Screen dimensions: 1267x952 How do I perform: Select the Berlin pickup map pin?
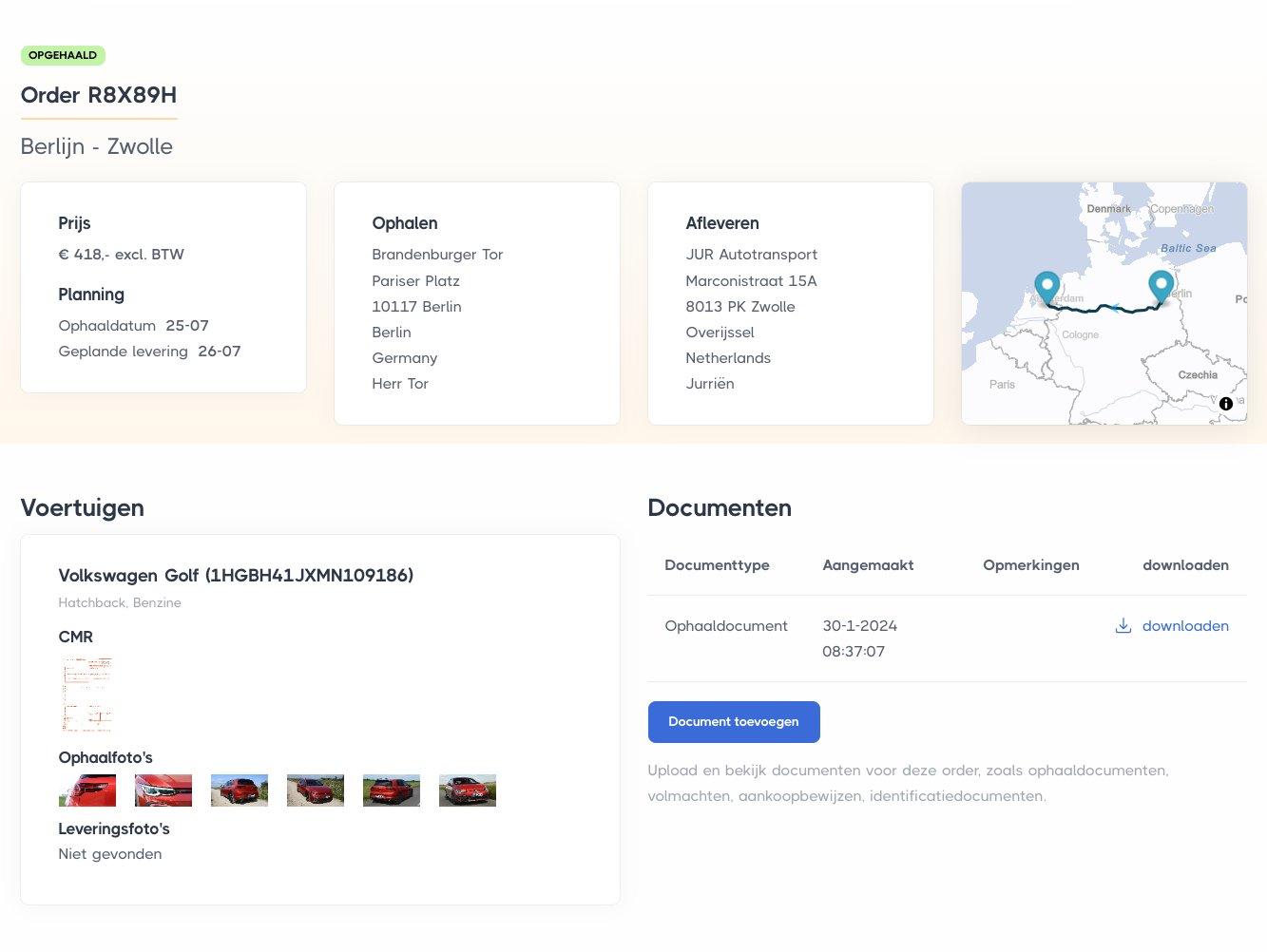[x=1161, y=285]
